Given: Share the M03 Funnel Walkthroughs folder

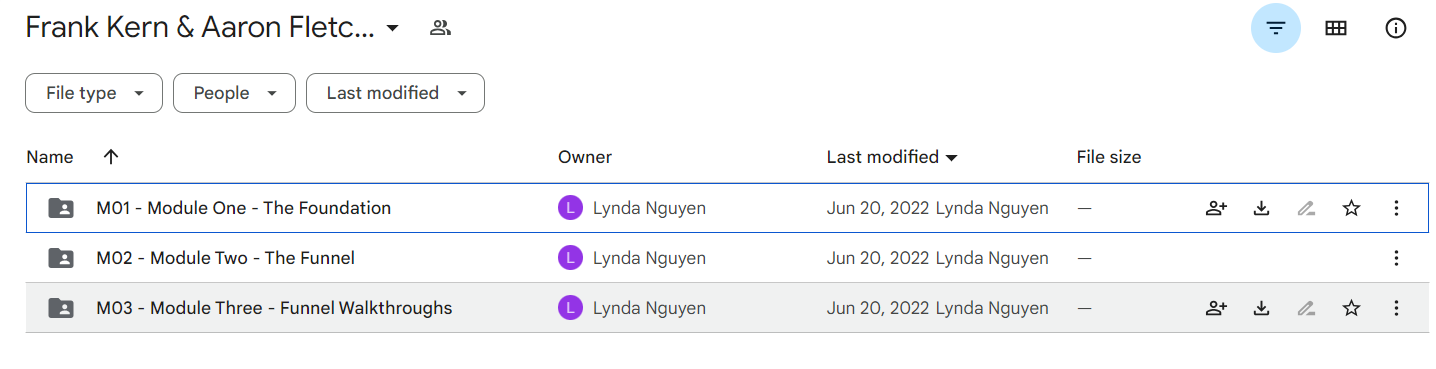Looking at the screenshot, I should [1216, 308].
